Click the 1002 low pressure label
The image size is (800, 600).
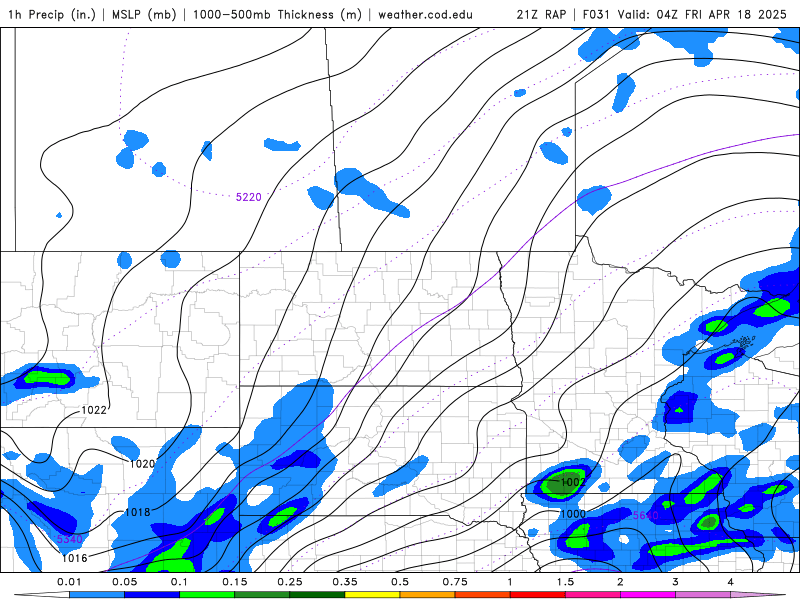pos(573,482)
